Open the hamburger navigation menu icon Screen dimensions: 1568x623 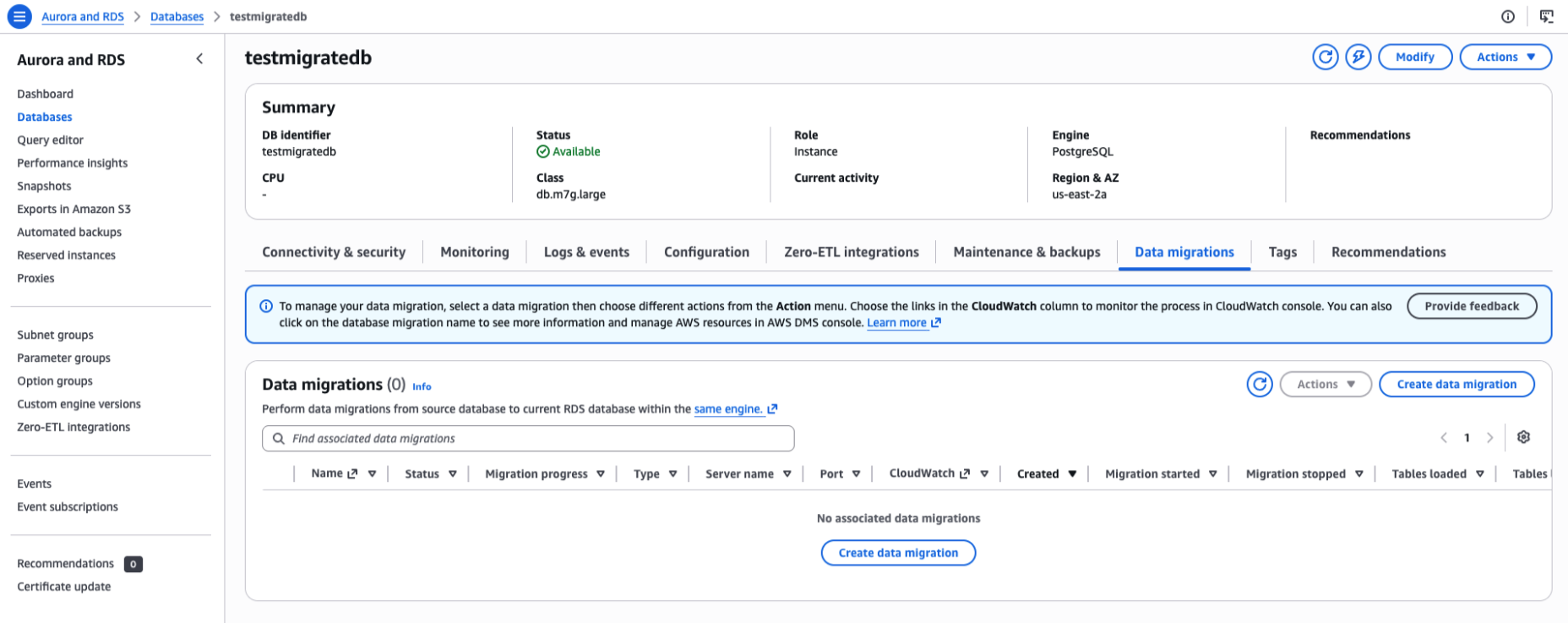coord(19,16)
